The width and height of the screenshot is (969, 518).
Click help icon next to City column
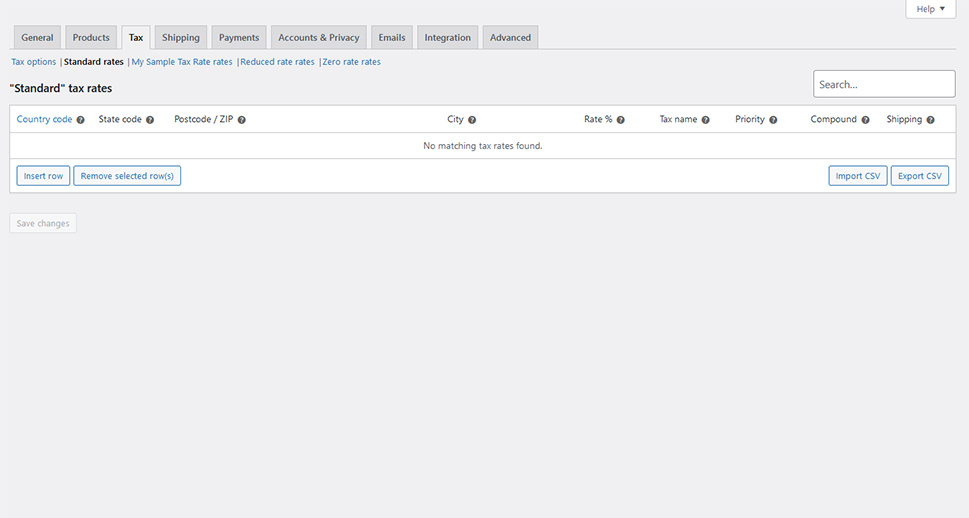[472, 120]
